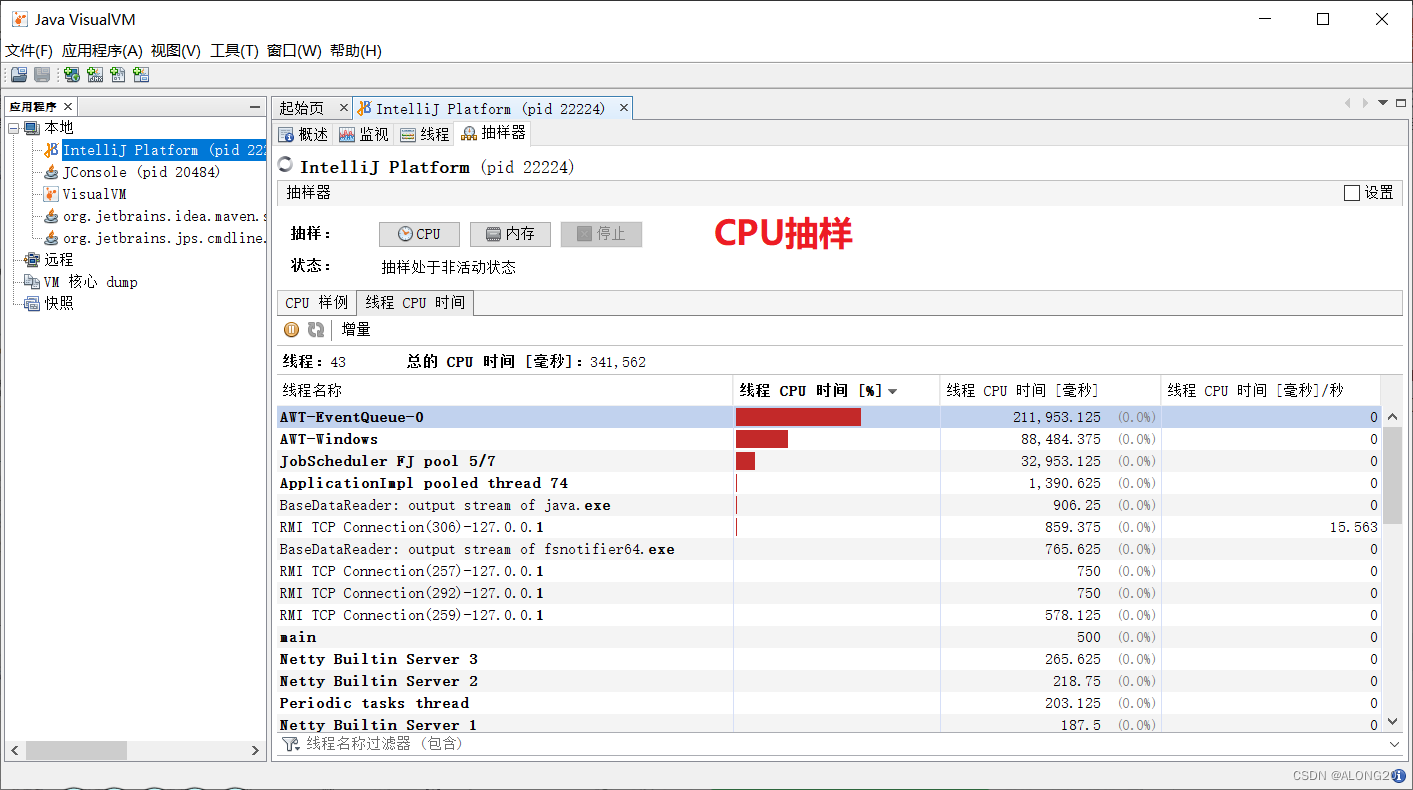1413x790 pixels.
Task: Select the 快照 (Snapshots) tree node
Action: (59, 304)
